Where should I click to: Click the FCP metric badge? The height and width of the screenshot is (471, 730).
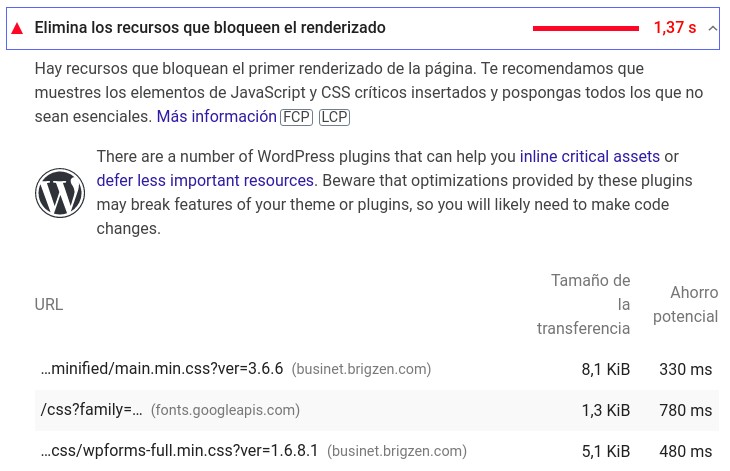pos(297,117)
